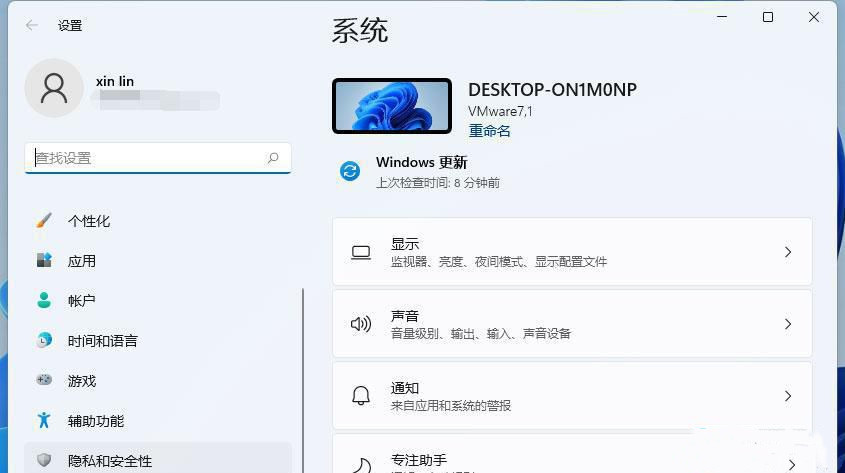
Task: Open 专注助手 settings card
Action: coord(572,454)
